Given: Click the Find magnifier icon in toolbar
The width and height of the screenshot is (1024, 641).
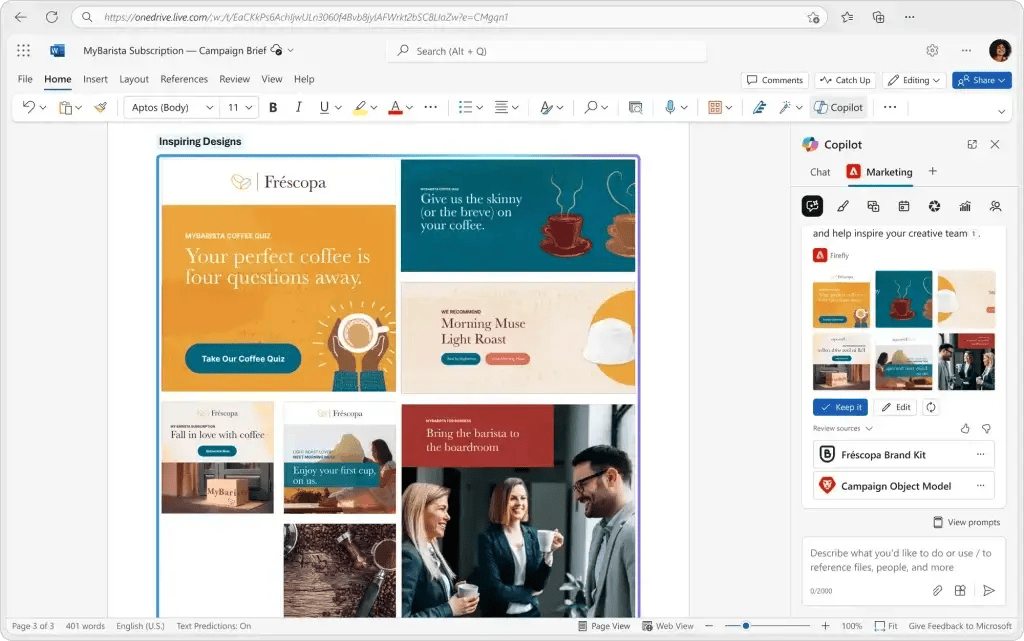Looking at the screenshot, I should tap(590, 107).
